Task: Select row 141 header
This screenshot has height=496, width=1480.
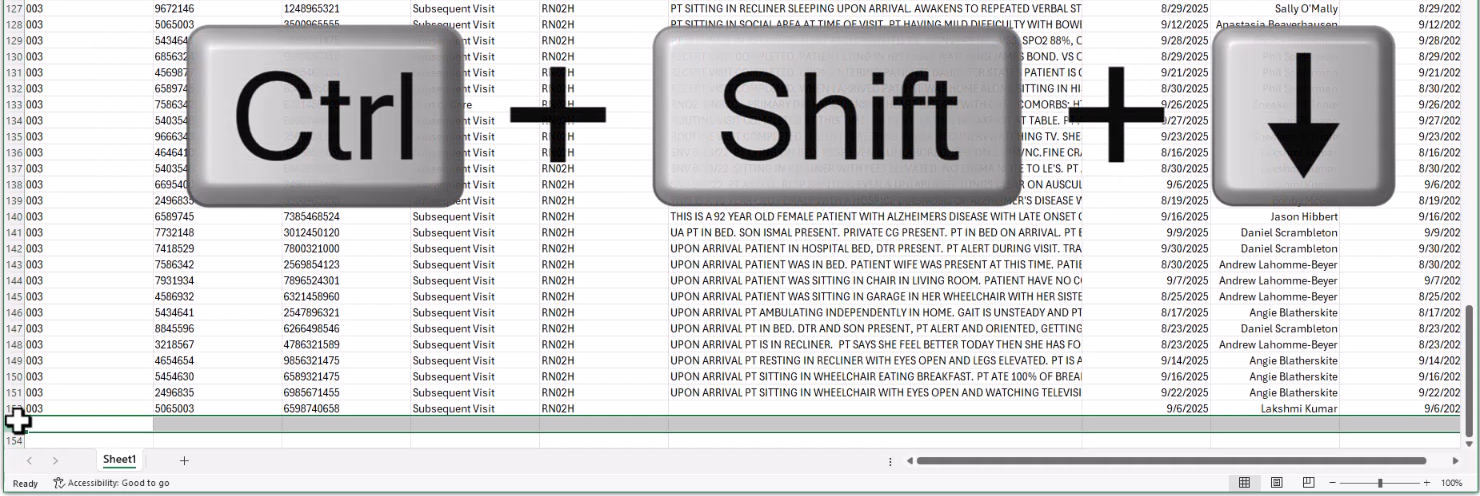Action: [x=14, y=232]
